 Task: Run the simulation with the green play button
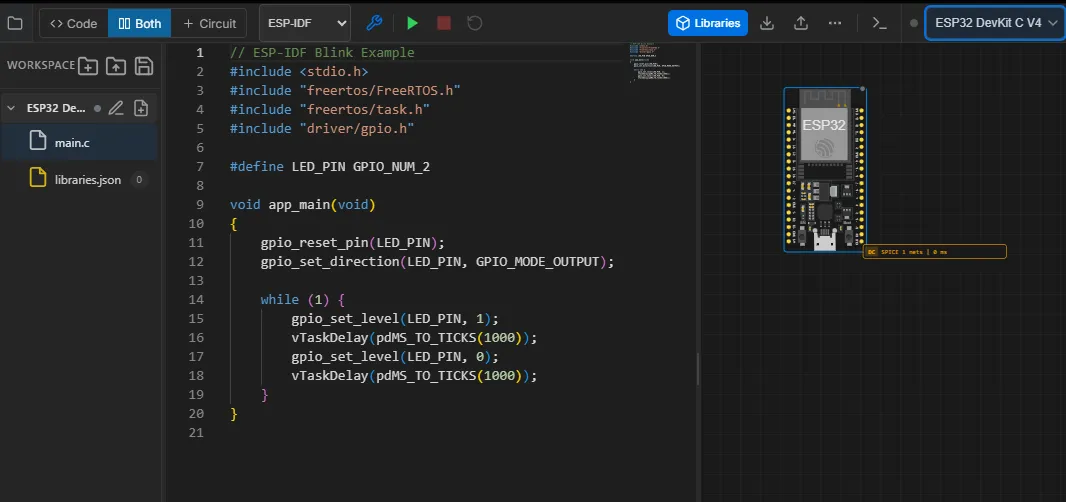412,23
